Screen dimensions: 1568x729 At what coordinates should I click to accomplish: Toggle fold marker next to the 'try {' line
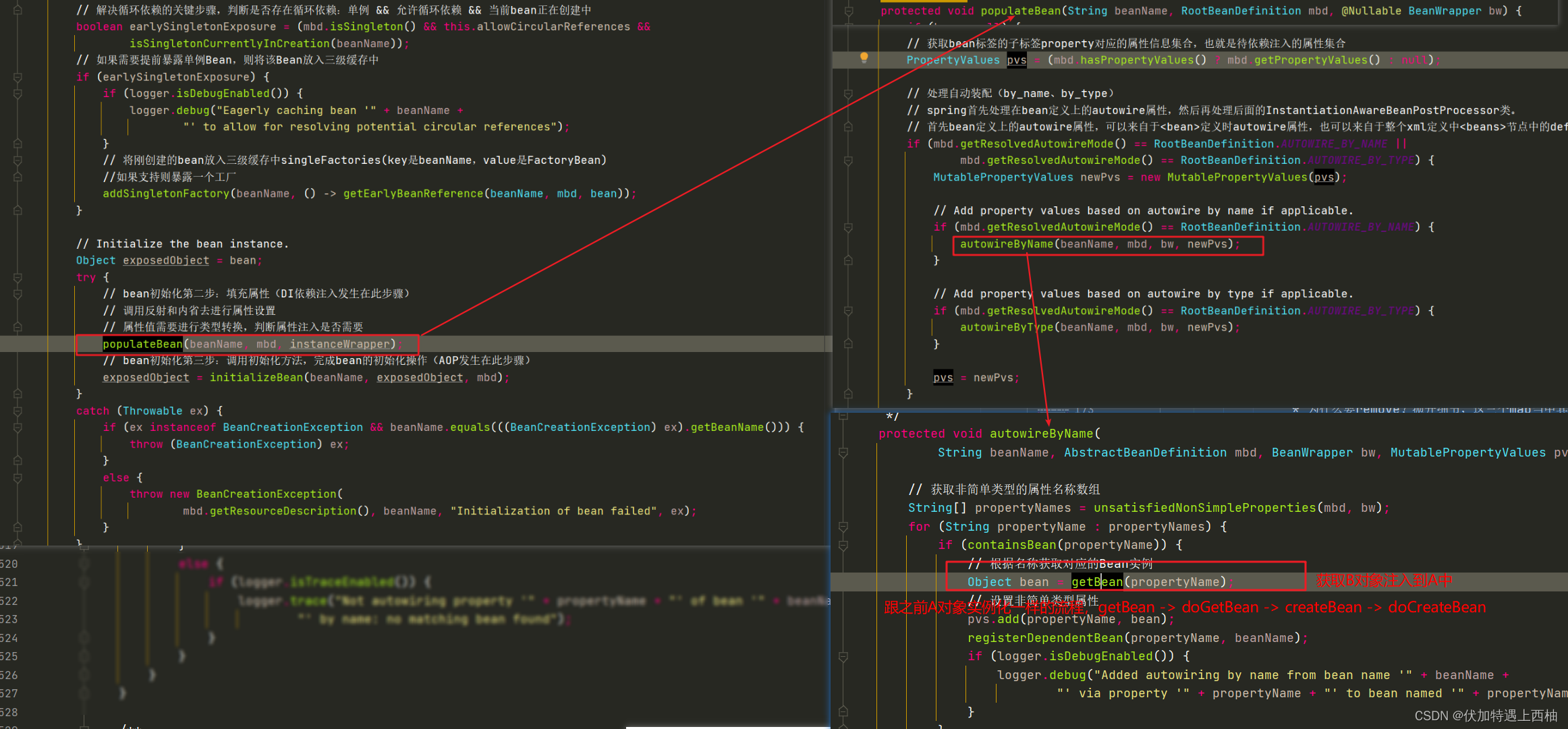pyautogui.click(x=18, y=278)
